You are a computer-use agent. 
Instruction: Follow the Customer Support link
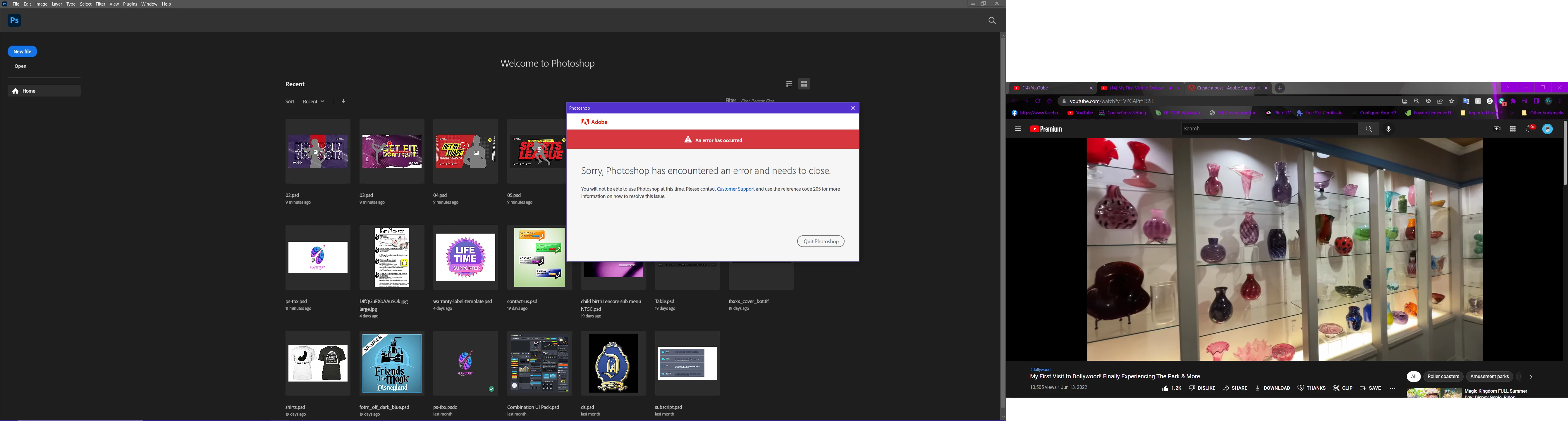735,189
